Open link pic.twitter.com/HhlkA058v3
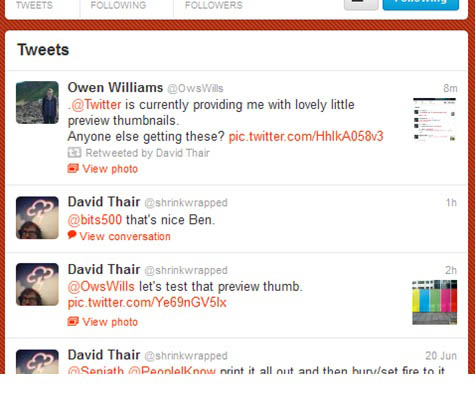The width and height of the screenshot is (476, 406). click(x=306, y=136)
